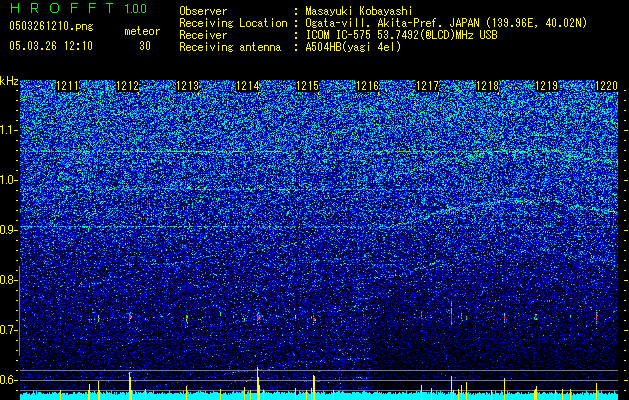
Task: Click the 'meteor' label
Action: (x=142, y=31)
